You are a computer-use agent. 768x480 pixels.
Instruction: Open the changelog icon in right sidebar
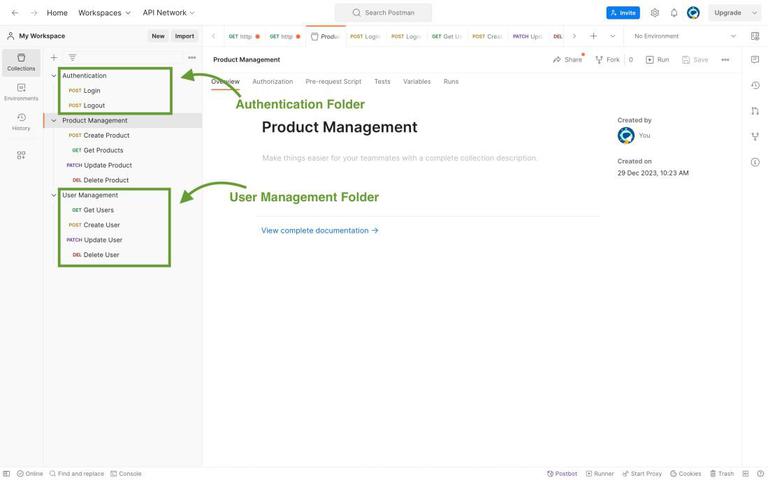tap(755, 85)
